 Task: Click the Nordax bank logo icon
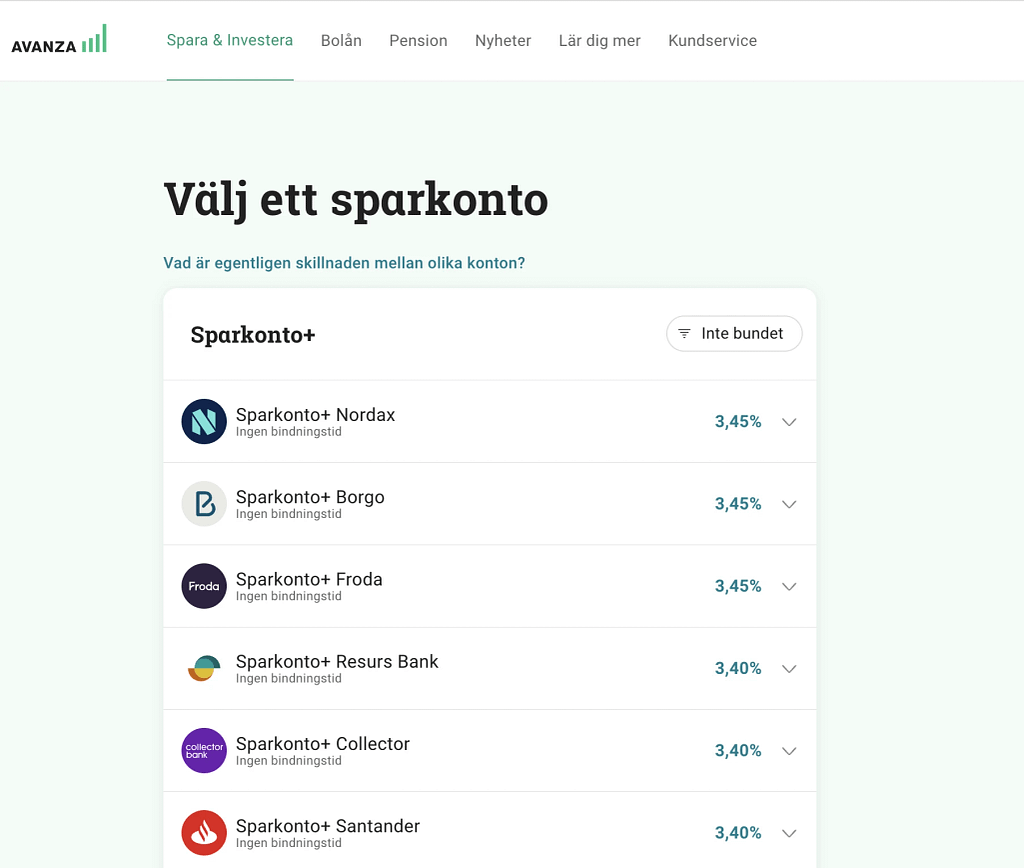(203, 421)
